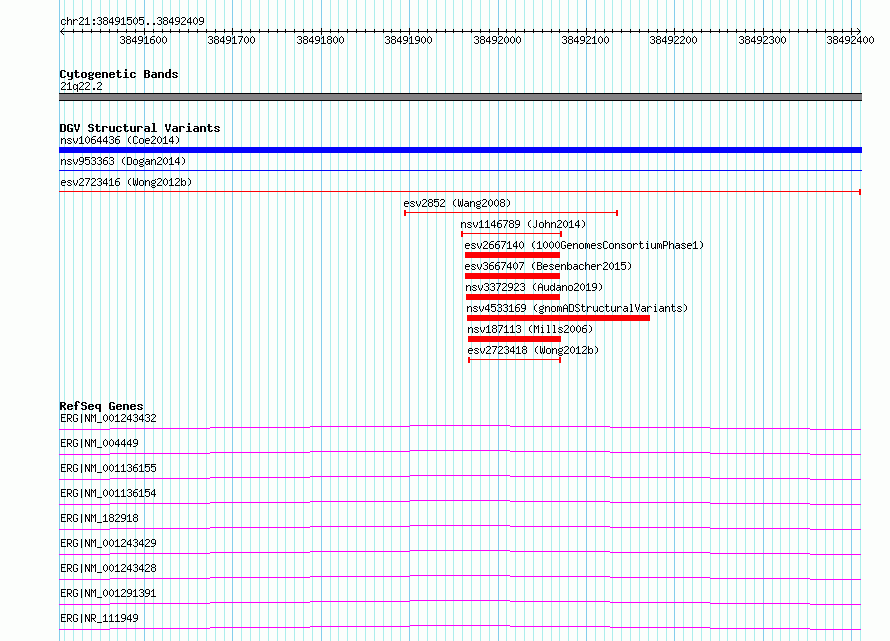Click the esv2723416 (Wong2012b) red line
Image resolution: width=890 pixels, height=641 pixels.
coord(460,192)
